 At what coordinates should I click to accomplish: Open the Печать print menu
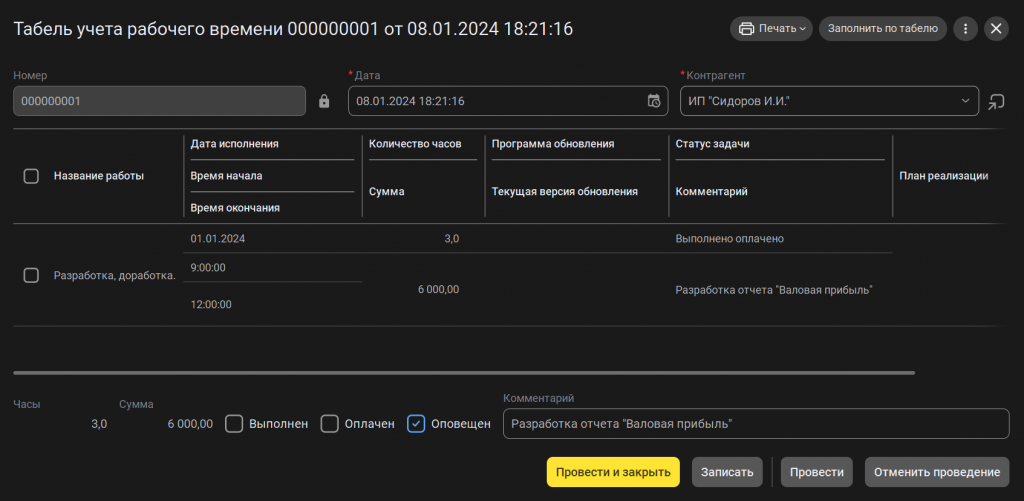[x=771, y=29]
